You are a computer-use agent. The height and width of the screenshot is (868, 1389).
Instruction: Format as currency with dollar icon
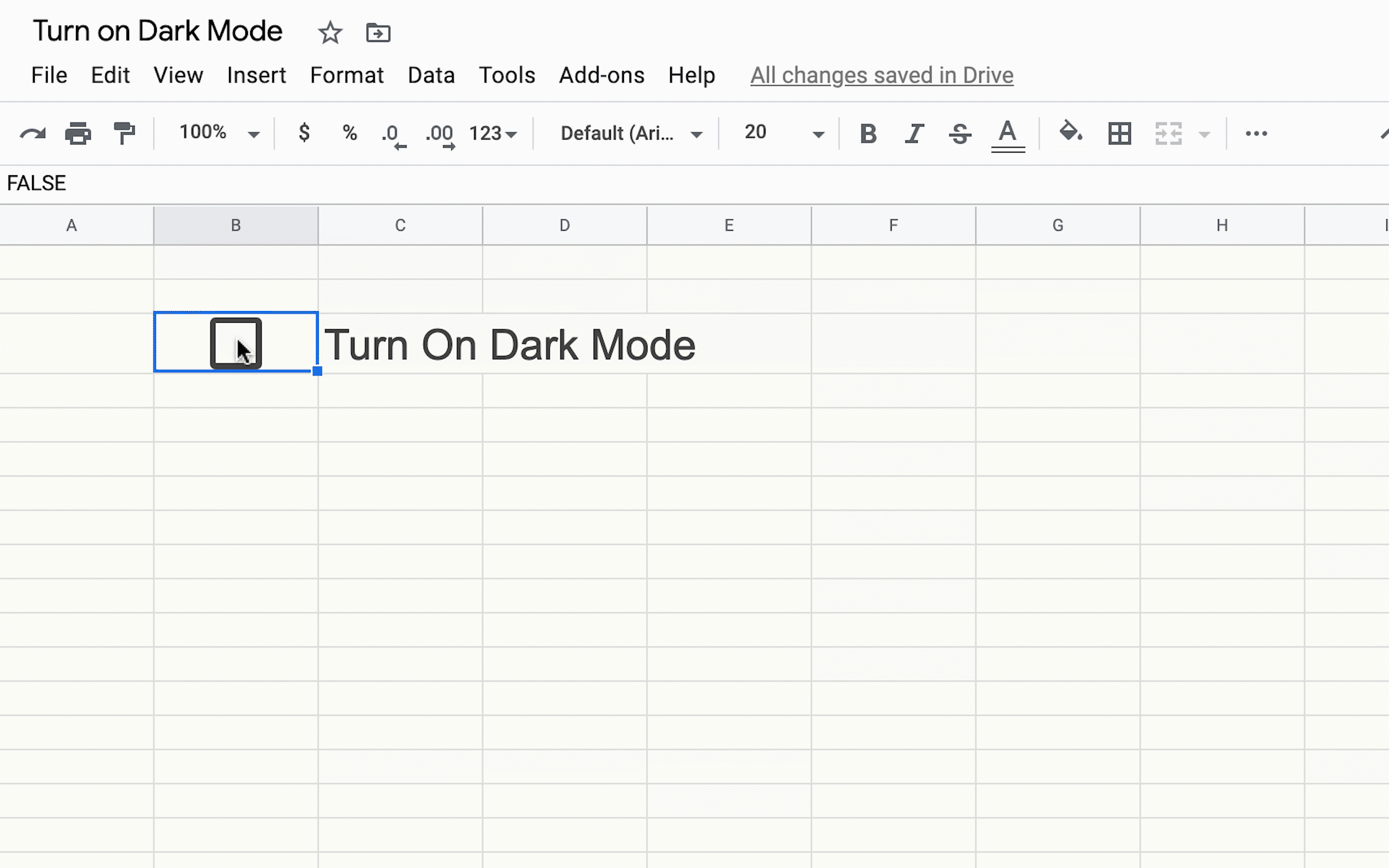[x=304, y=132]
